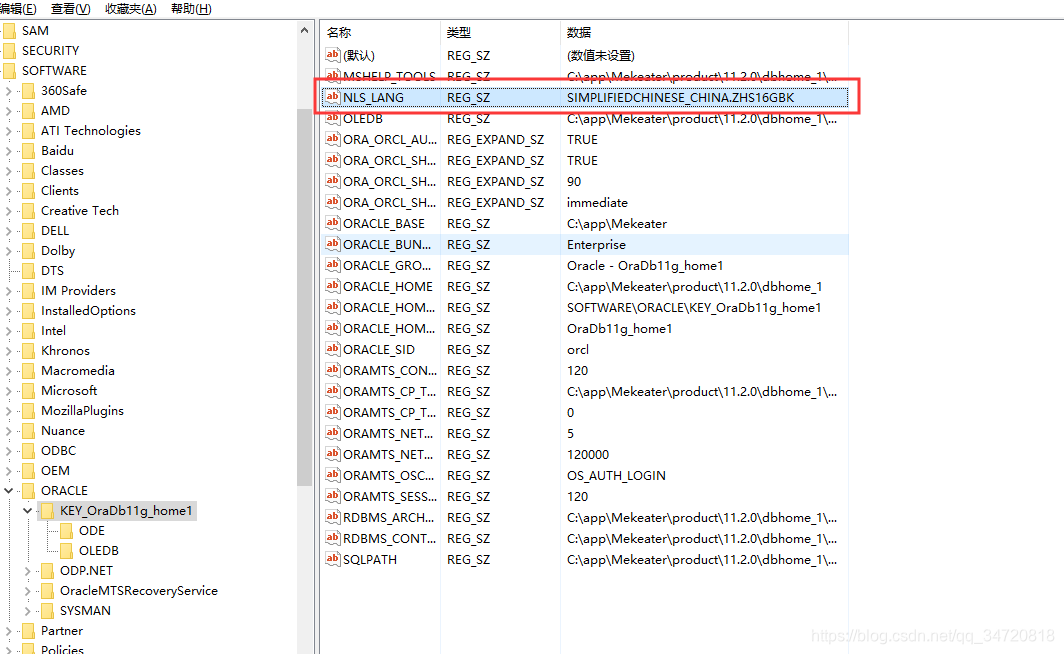The width and height of the screenshot is (1064, 654).
Task: Select the Khronos key
Action: click(x=65, y=351)
